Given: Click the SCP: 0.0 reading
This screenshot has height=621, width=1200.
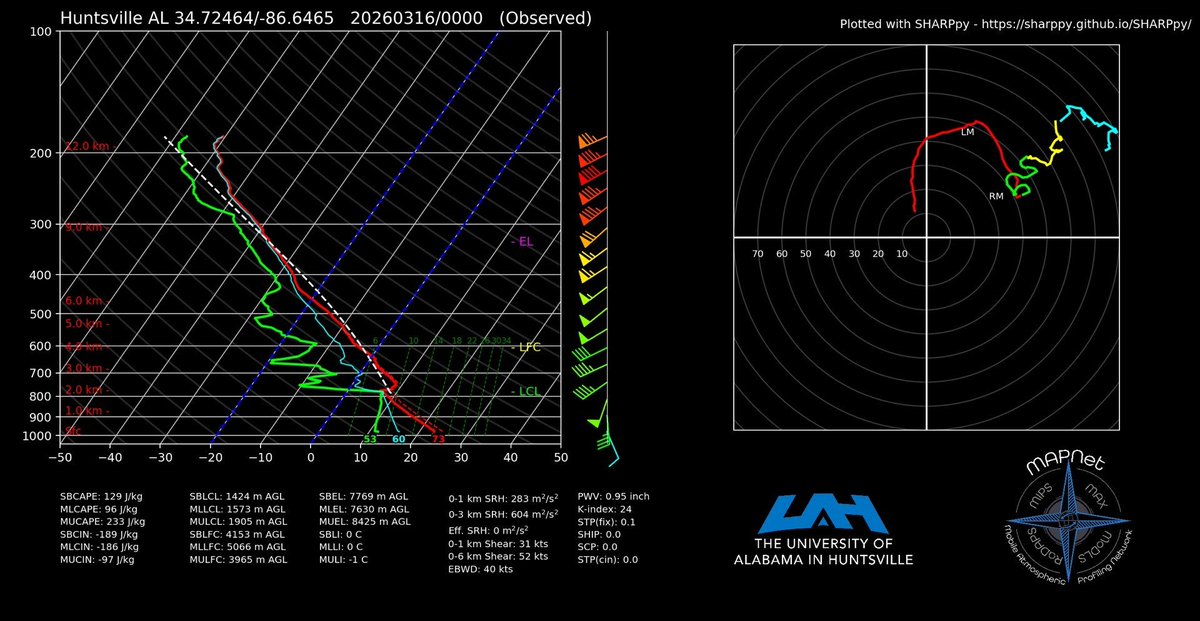Looking at the screenshot, I should (x=600, y=547).
